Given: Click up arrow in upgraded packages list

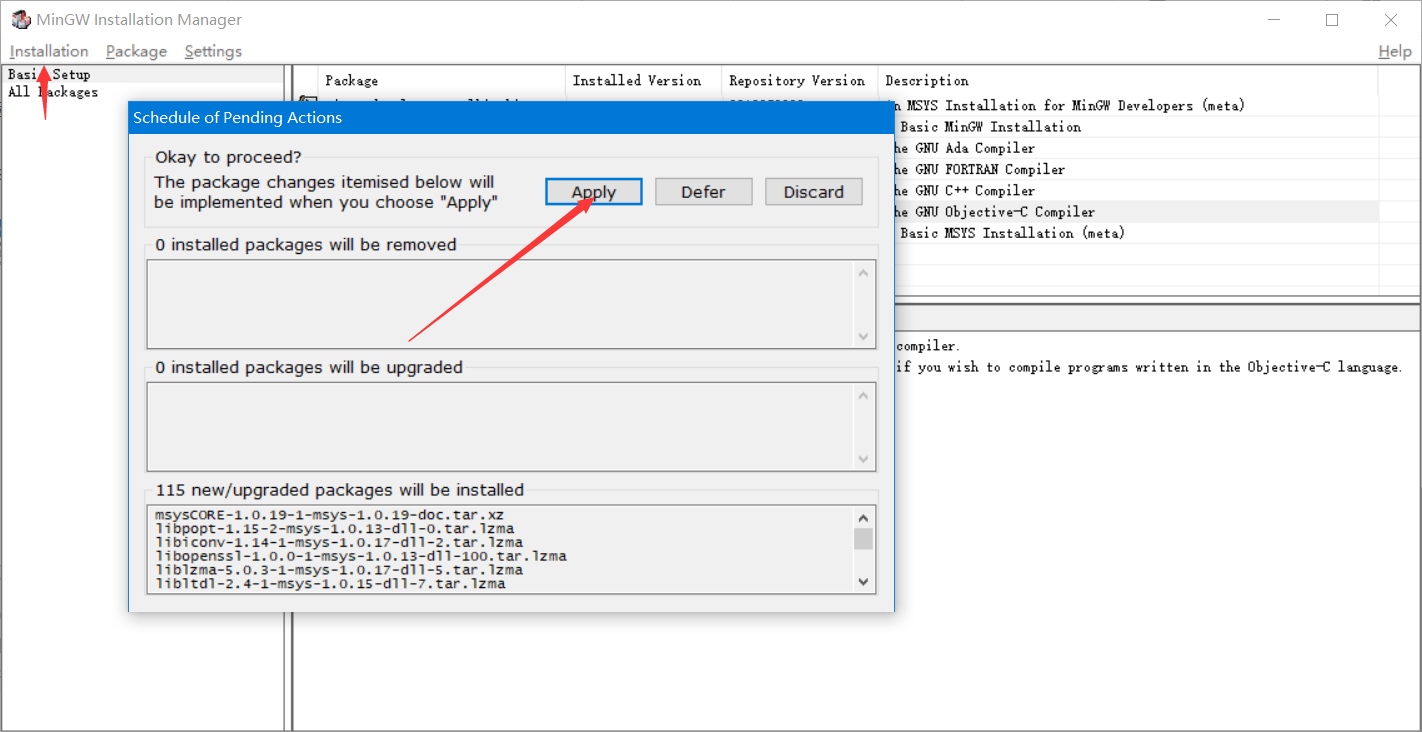Looking at the screenshot, I should tap(864, 395).
